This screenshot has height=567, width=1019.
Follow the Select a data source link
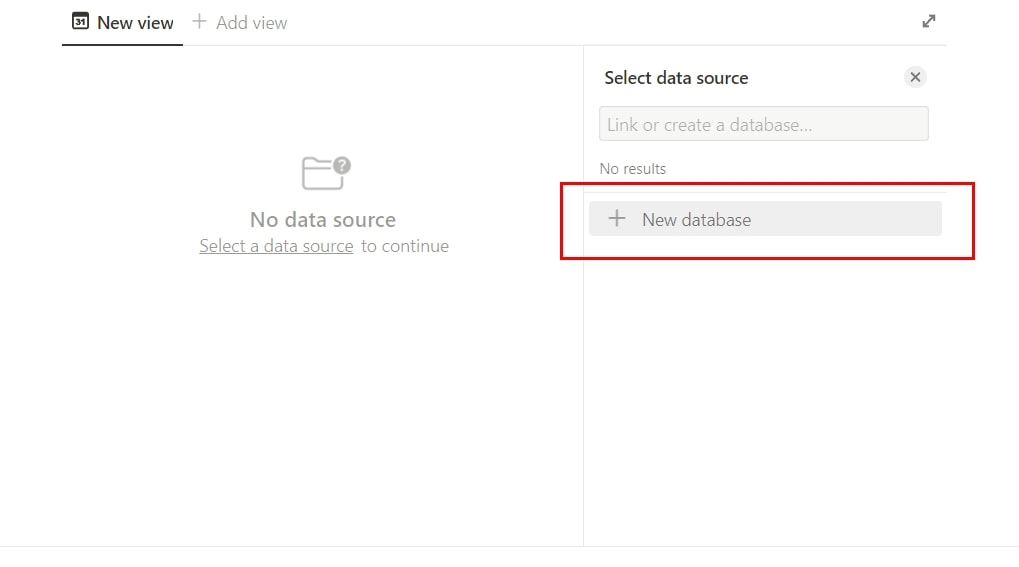pyautogui.click(x=276, y=246)
